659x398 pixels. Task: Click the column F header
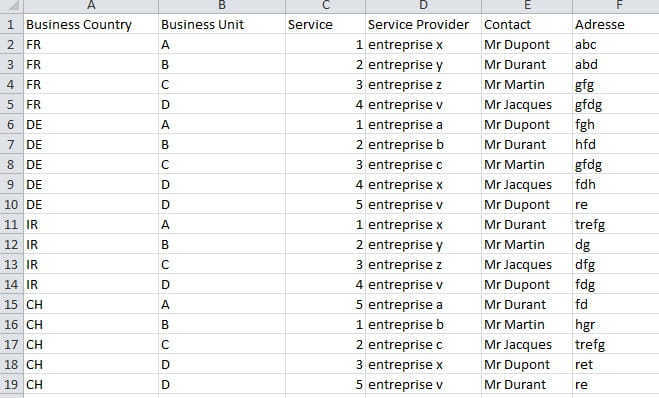click(x=616, y=6)
